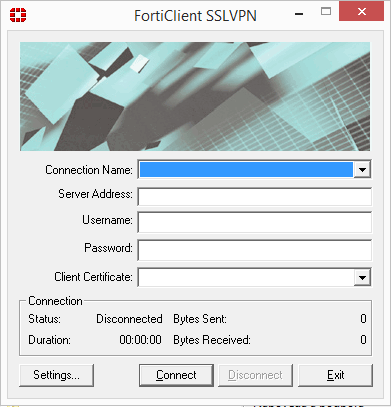Click the Connect button
Screen dimensions: 391x407
[x=176, y=375]
